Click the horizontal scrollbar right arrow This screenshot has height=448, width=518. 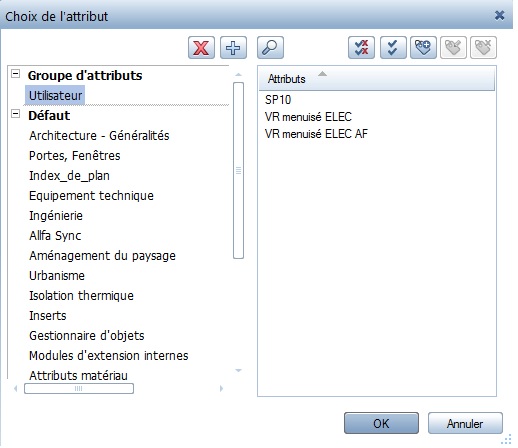(x=221, y=389)
